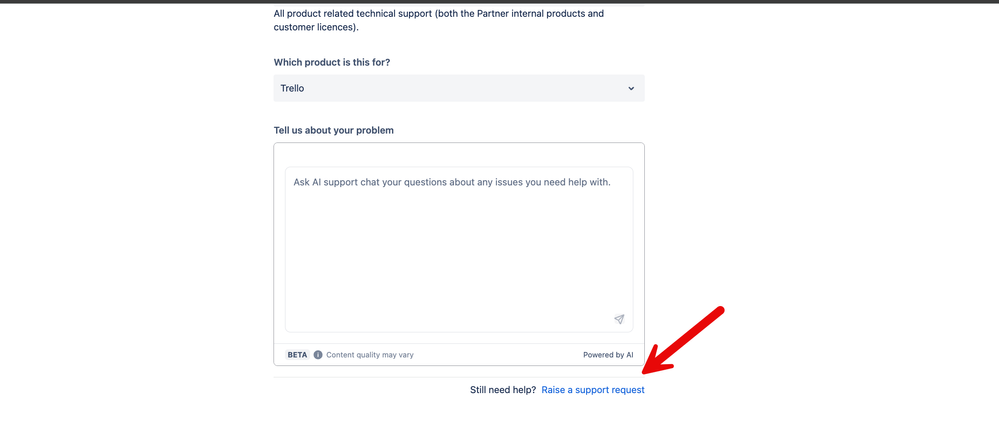This screenshot has width=999, height=443.
Task: Click the dark bar at window top
Action: pyautogui.click(x=499, y=2)
